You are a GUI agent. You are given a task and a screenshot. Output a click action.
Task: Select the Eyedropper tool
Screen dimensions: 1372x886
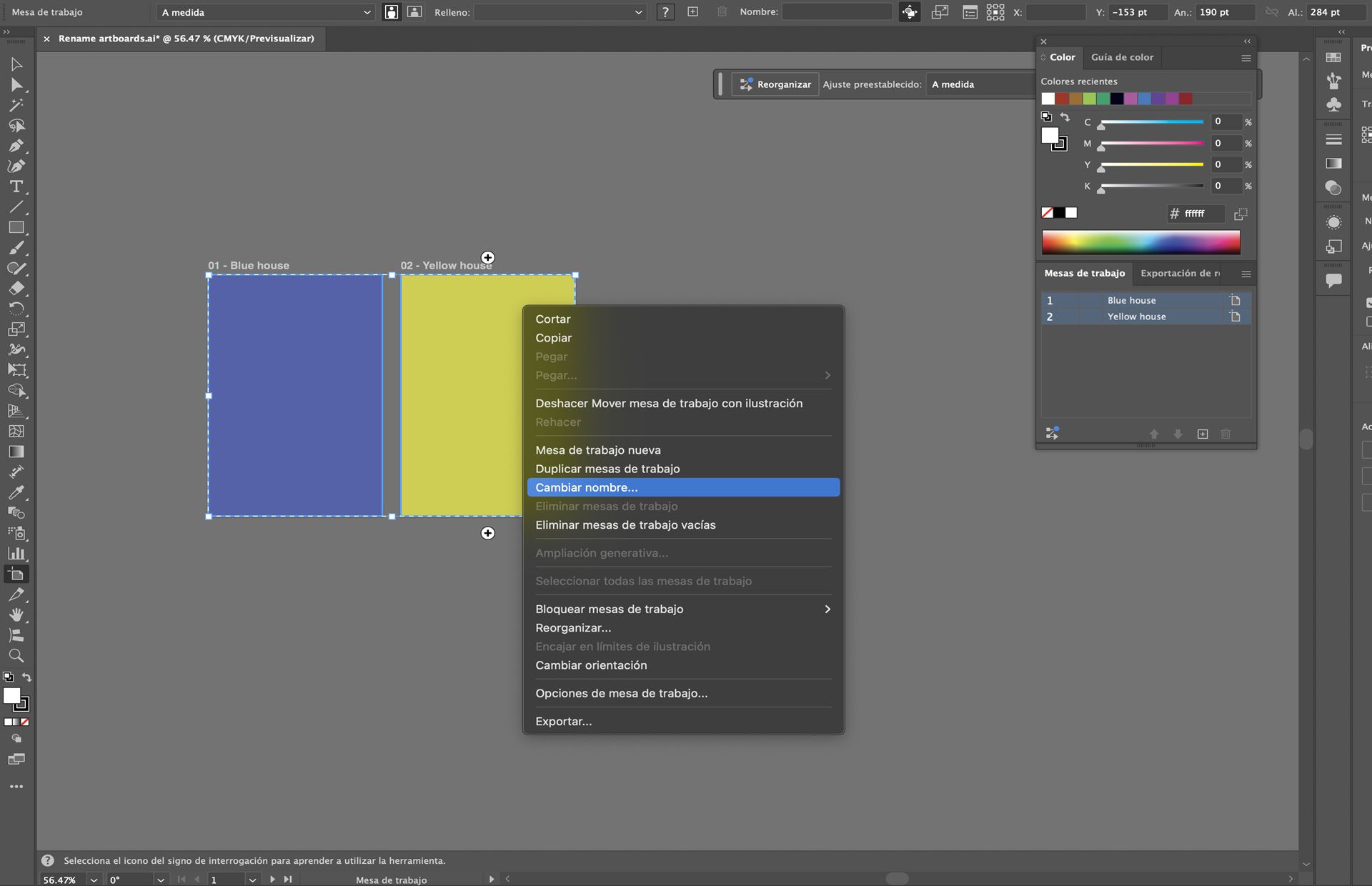click(16, 492)
